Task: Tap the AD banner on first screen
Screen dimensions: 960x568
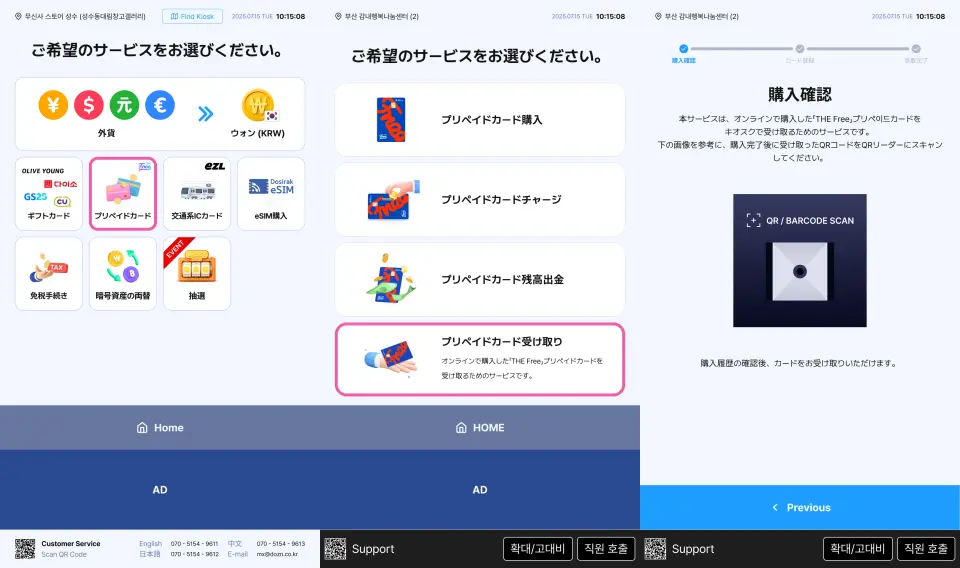Action: pos(160,490)
